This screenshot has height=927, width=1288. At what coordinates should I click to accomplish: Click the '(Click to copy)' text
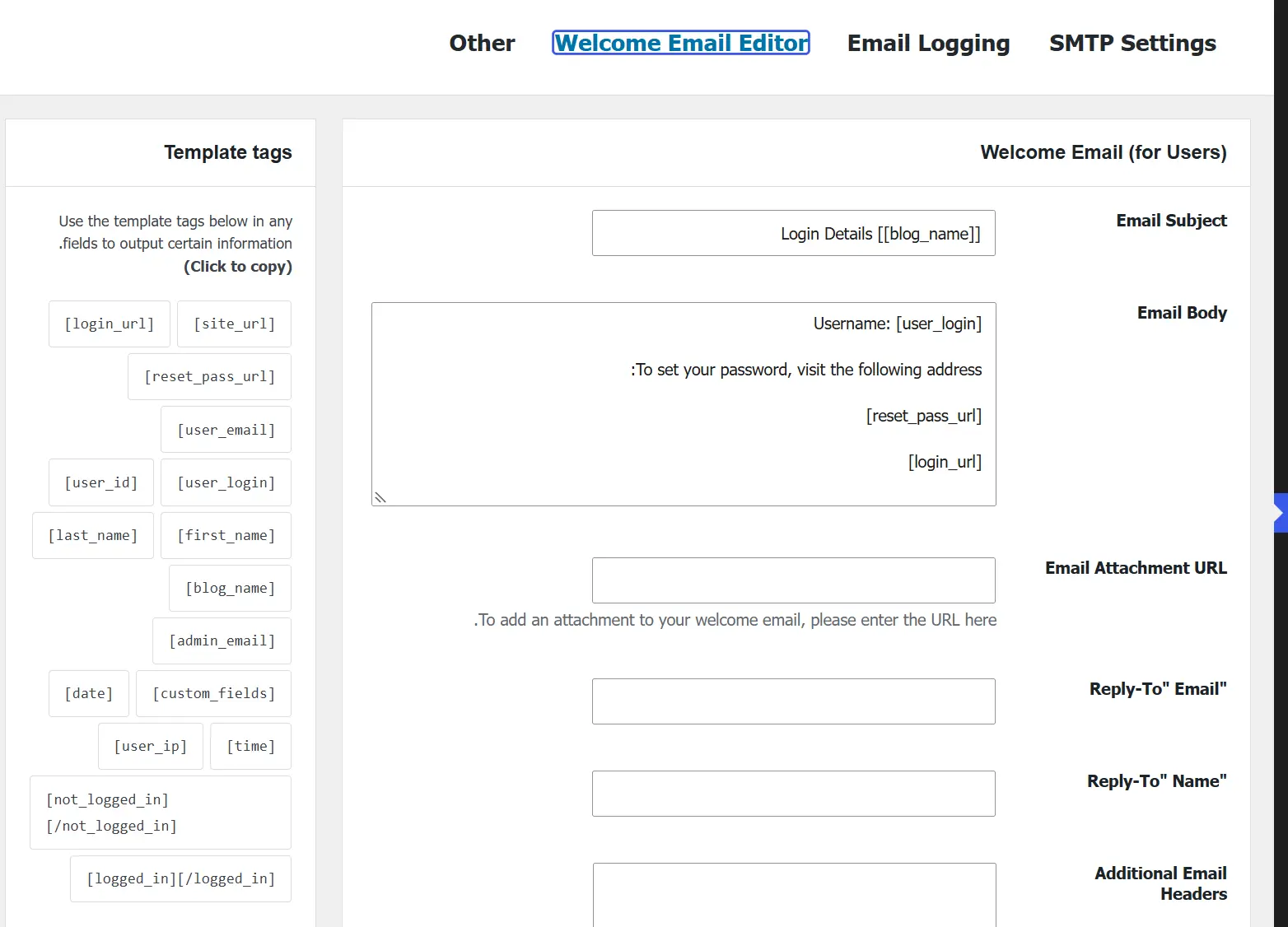coord(238,267)
